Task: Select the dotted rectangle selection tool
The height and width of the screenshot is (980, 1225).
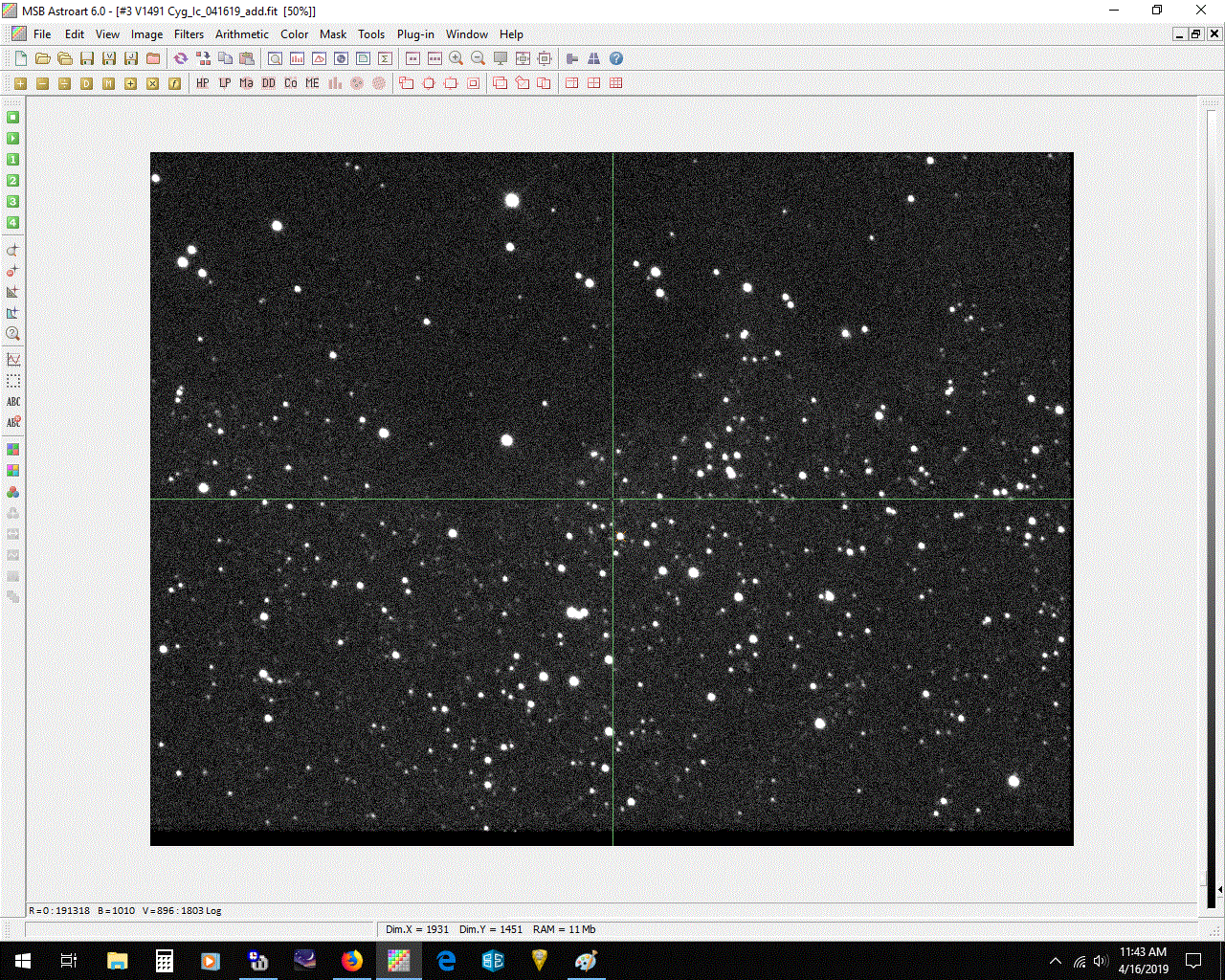Action: coord(13,381)
